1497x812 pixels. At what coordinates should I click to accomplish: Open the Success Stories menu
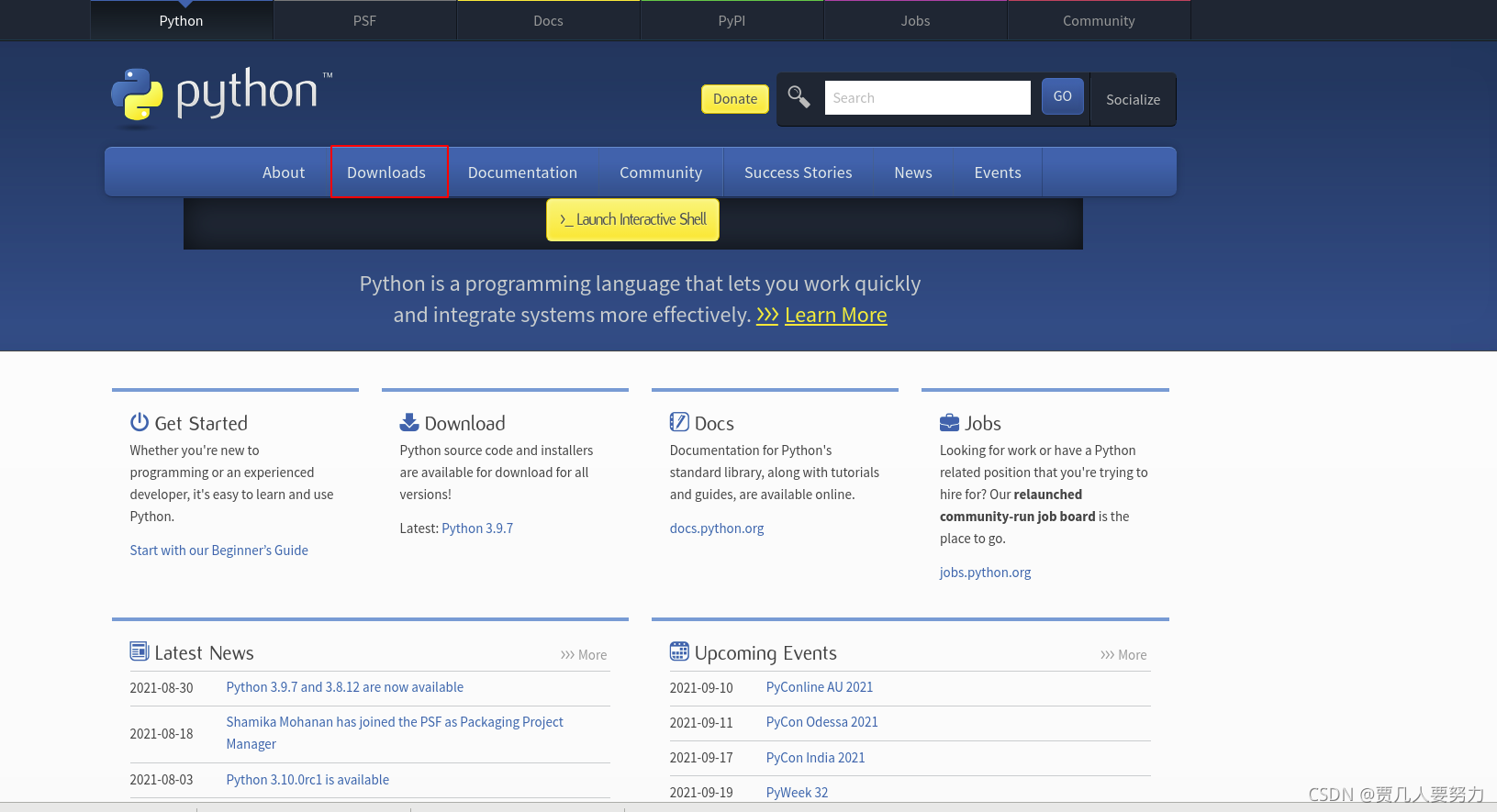pos(798,172)
